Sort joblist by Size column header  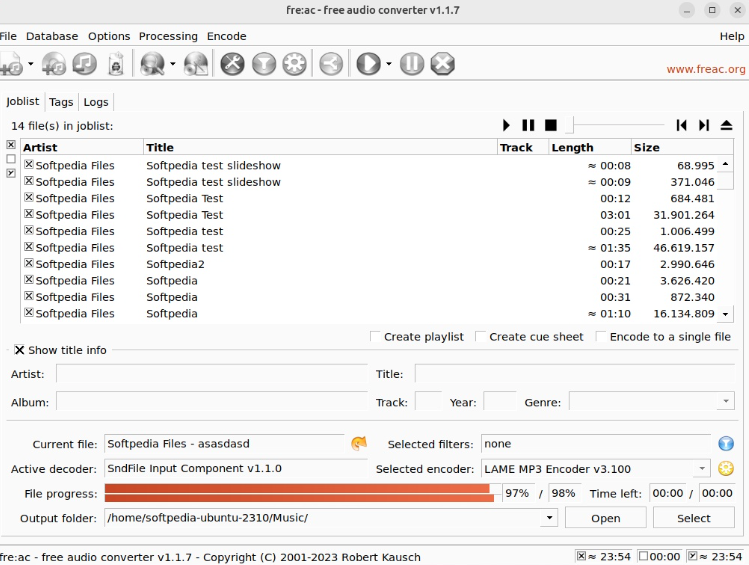(682, 147)
